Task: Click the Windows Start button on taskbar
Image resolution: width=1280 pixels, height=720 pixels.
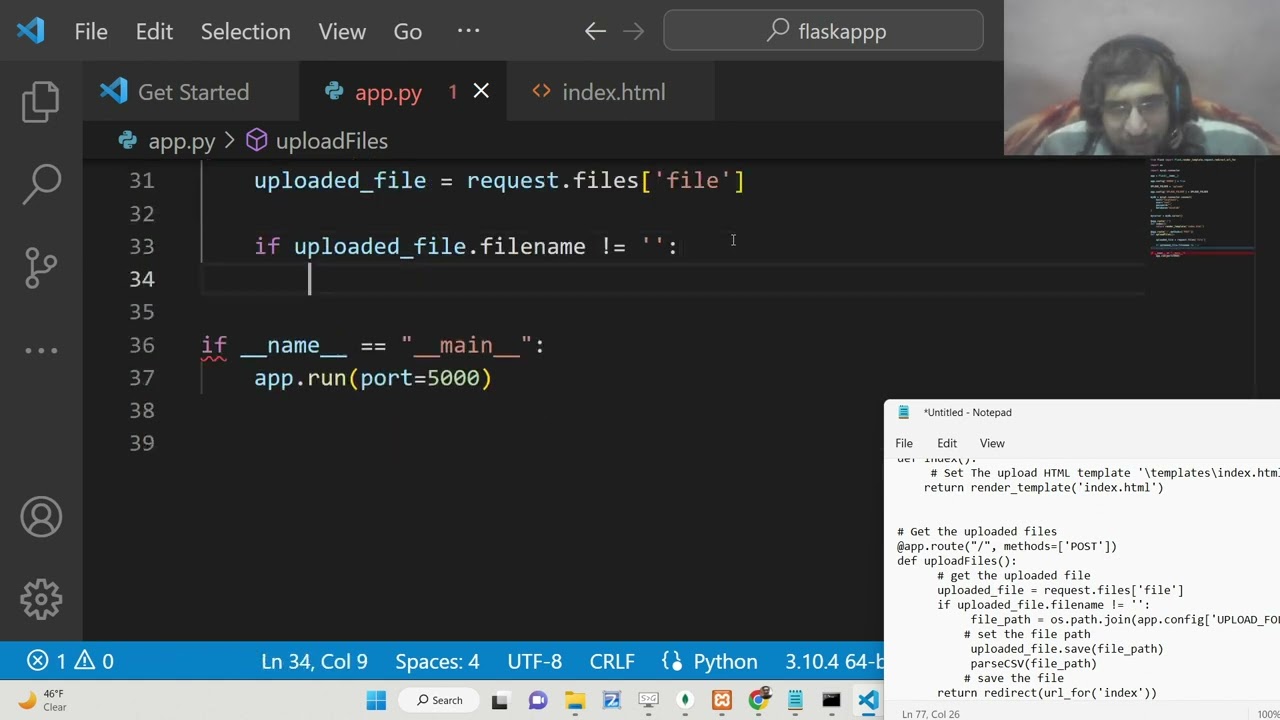Action: coord(376,700)
